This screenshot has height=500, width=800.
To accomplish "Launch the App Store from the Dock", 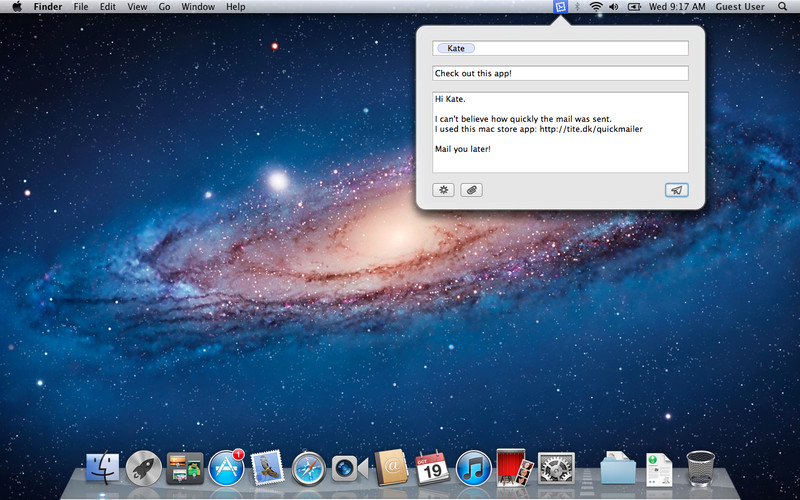I will [227, 467].
